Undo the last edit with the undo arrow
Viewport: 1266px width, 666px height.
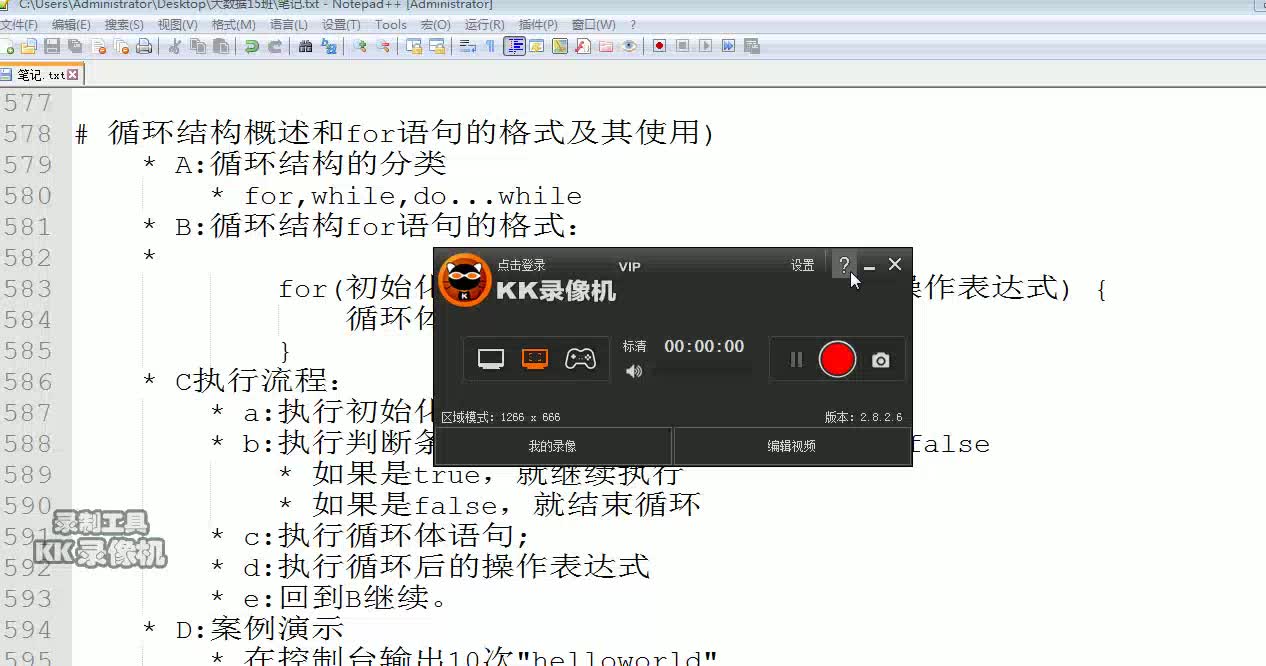click(x=253, y=45)
